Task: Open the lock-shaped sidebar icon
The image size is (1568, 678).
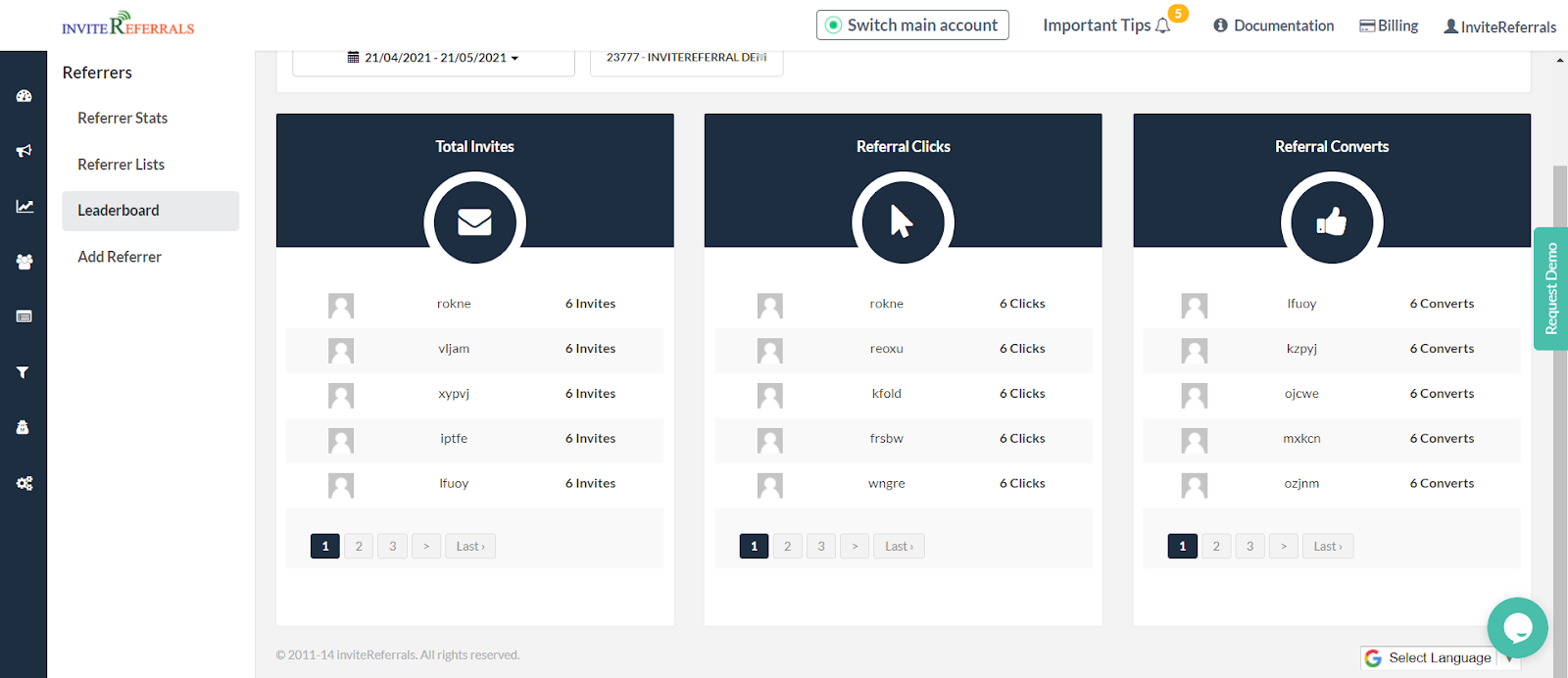Action: [x=23, y=427]
